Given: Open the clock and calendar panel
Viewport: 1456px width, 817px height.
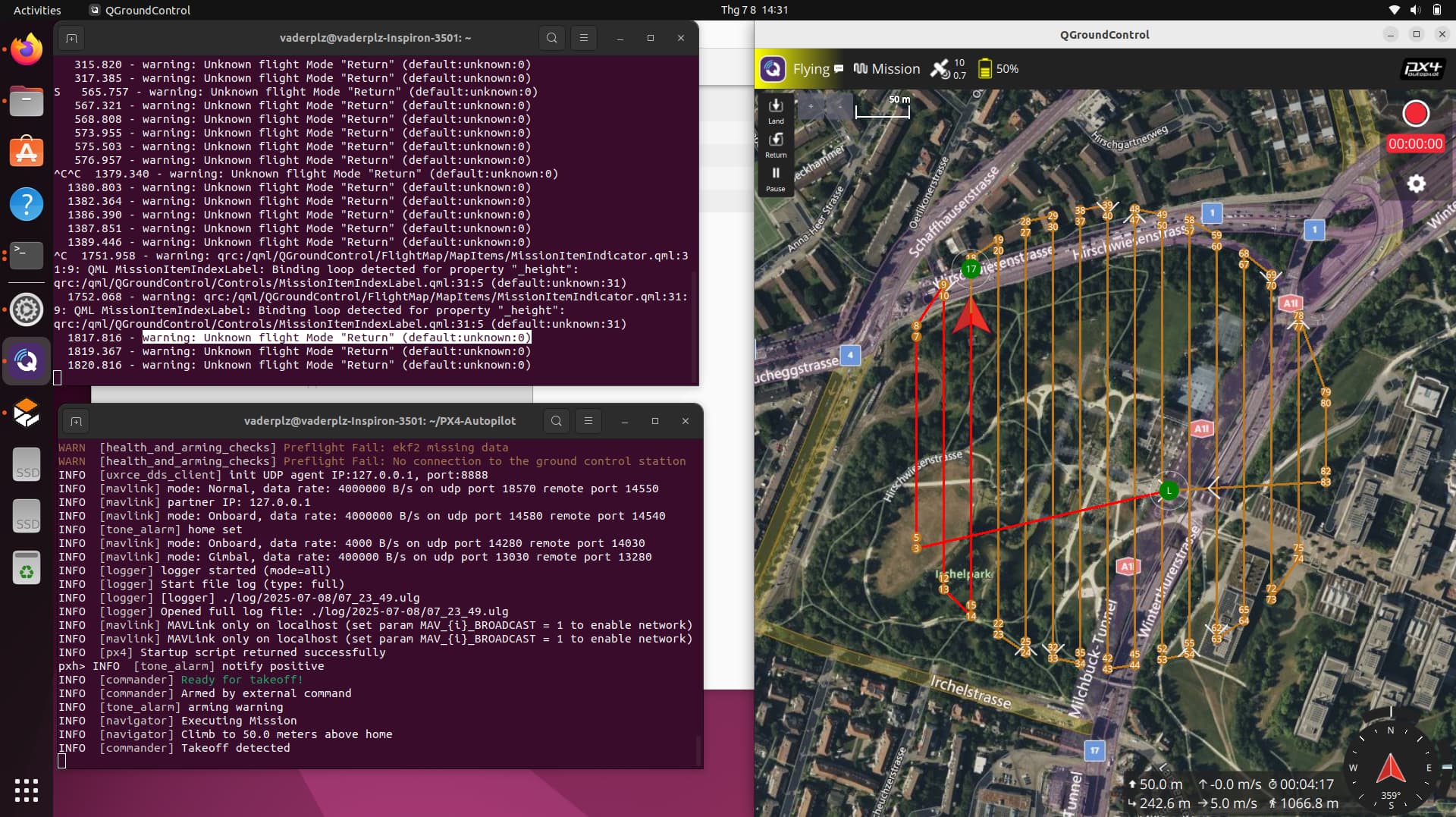Looking at the screenshot, I should point(754,10).
